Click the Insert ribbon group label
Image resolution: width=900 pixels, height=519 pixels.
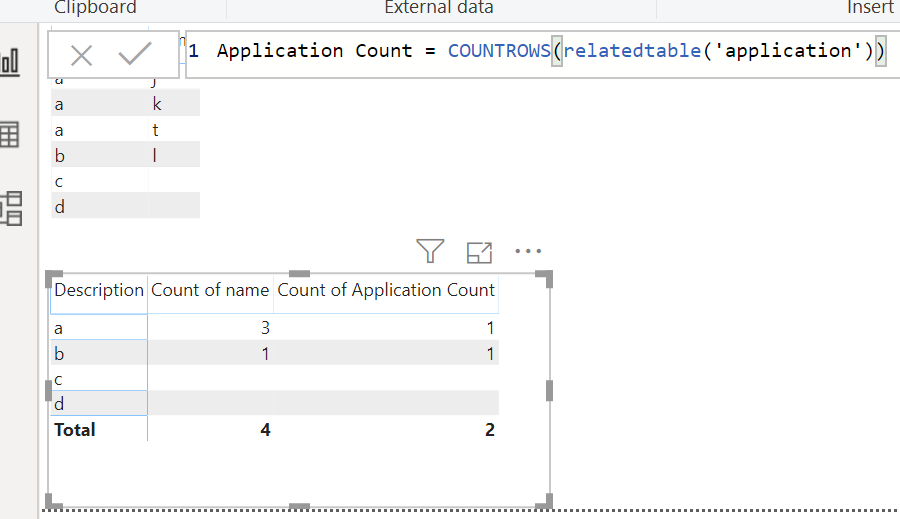click(871, 7)
